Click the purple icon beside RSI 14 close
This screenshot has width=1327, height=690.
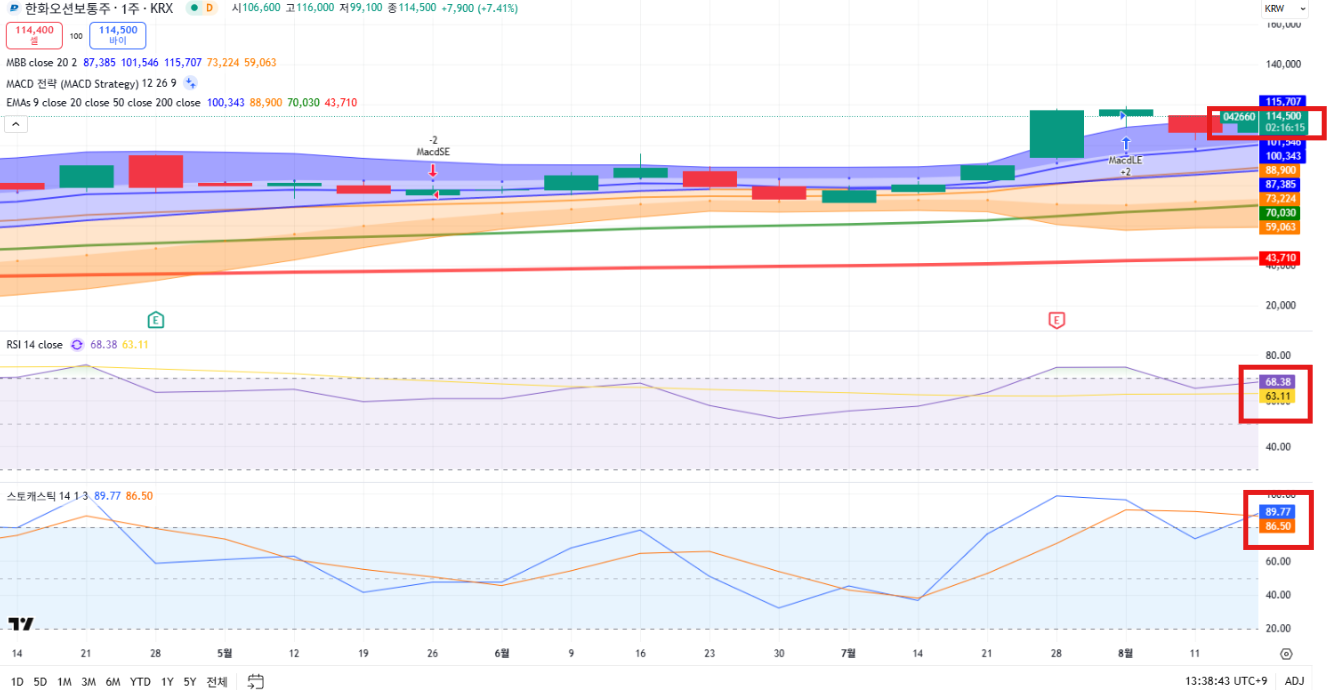[x=76, y=344]
